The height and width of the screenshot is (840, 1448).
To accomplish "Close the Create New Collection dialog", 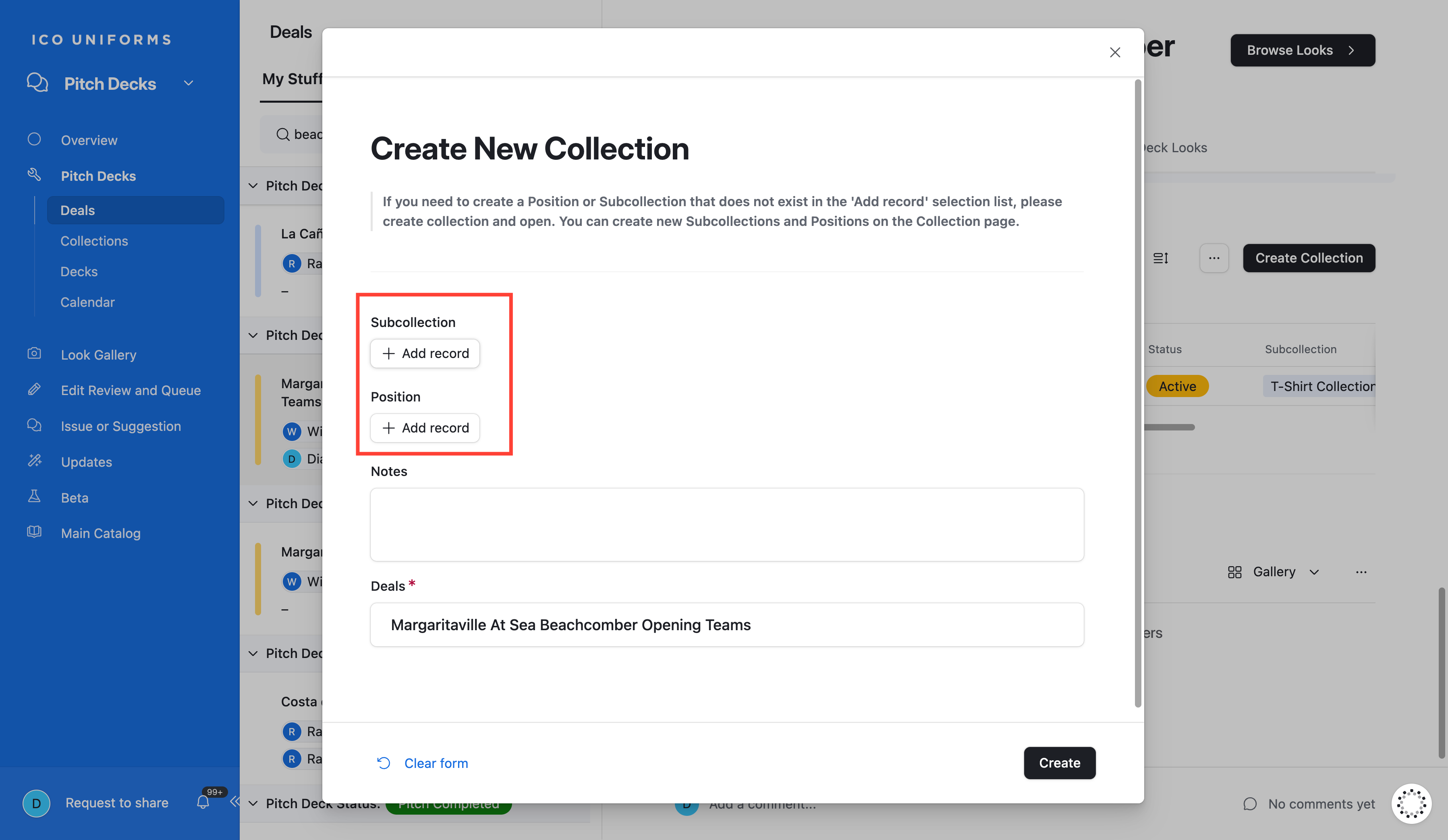I will 1115,52.
